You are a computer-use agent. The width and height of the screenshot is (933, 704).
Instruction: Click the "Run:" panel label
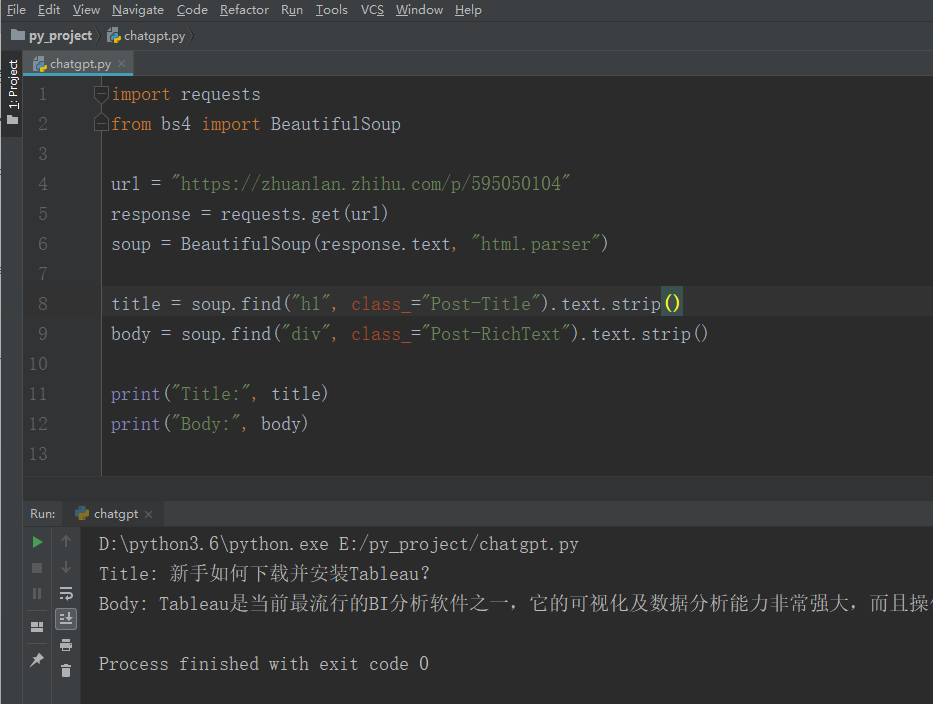[x=42, y=514]
